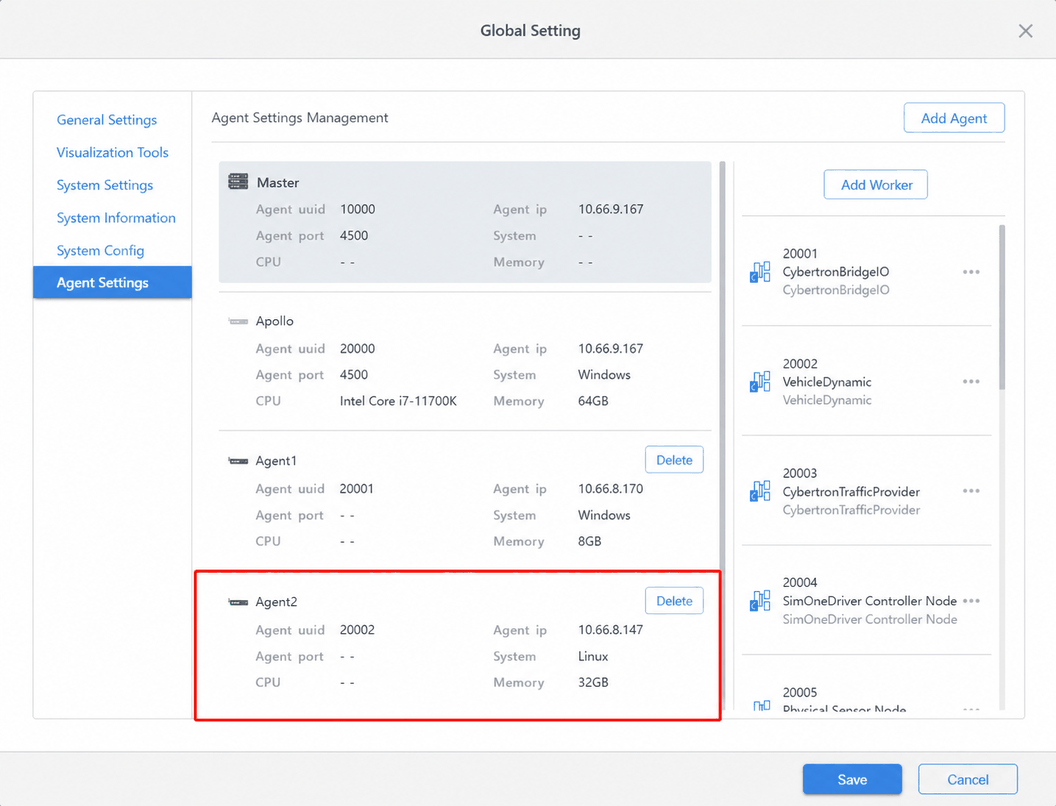Select the Agent1 name label
1056x806 pixels.
pyautogui.click(x=276, y=461)
